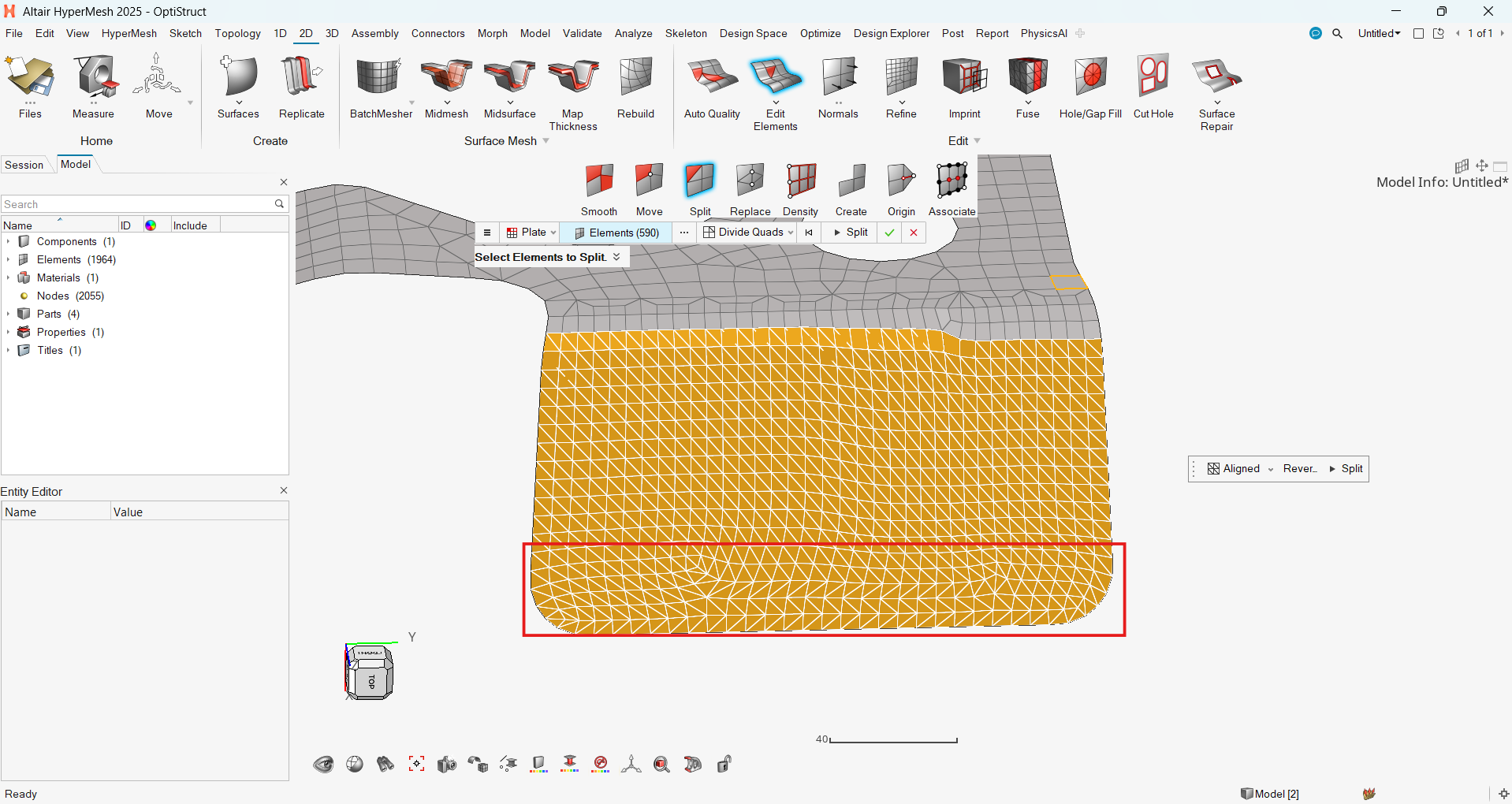Launch the Replicate tool
Image resolution: width=1512 pixels, height=804 pixels.
[x=301, y=87]
